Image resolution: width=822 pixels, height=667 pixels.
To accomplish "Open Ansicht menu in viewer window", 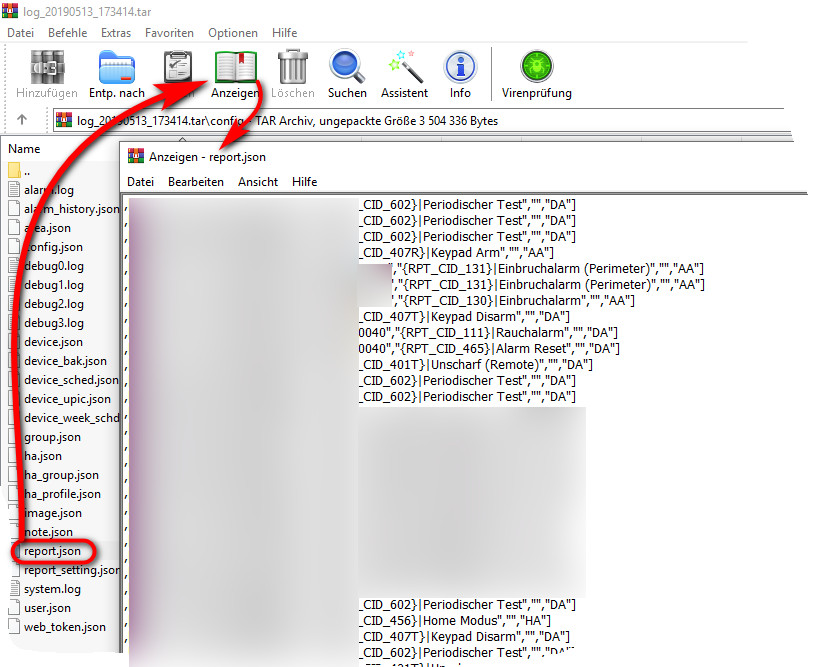I will coord(258,182).
